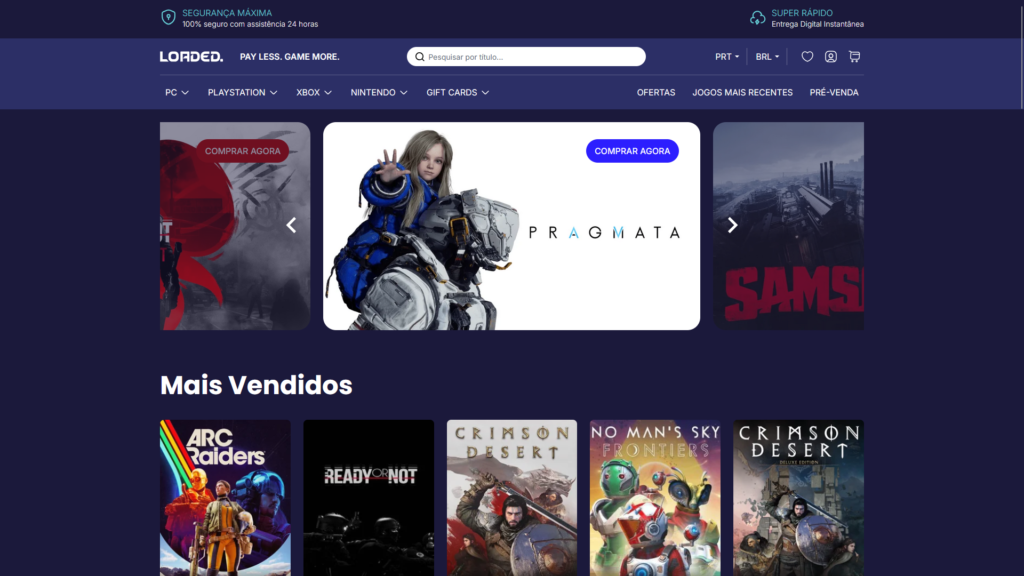Viewport: 1024px width, 576px height.
Task: Click Comprar Agora on Pragmata banner
Action: pyautogui.click(x=632, y=151)
